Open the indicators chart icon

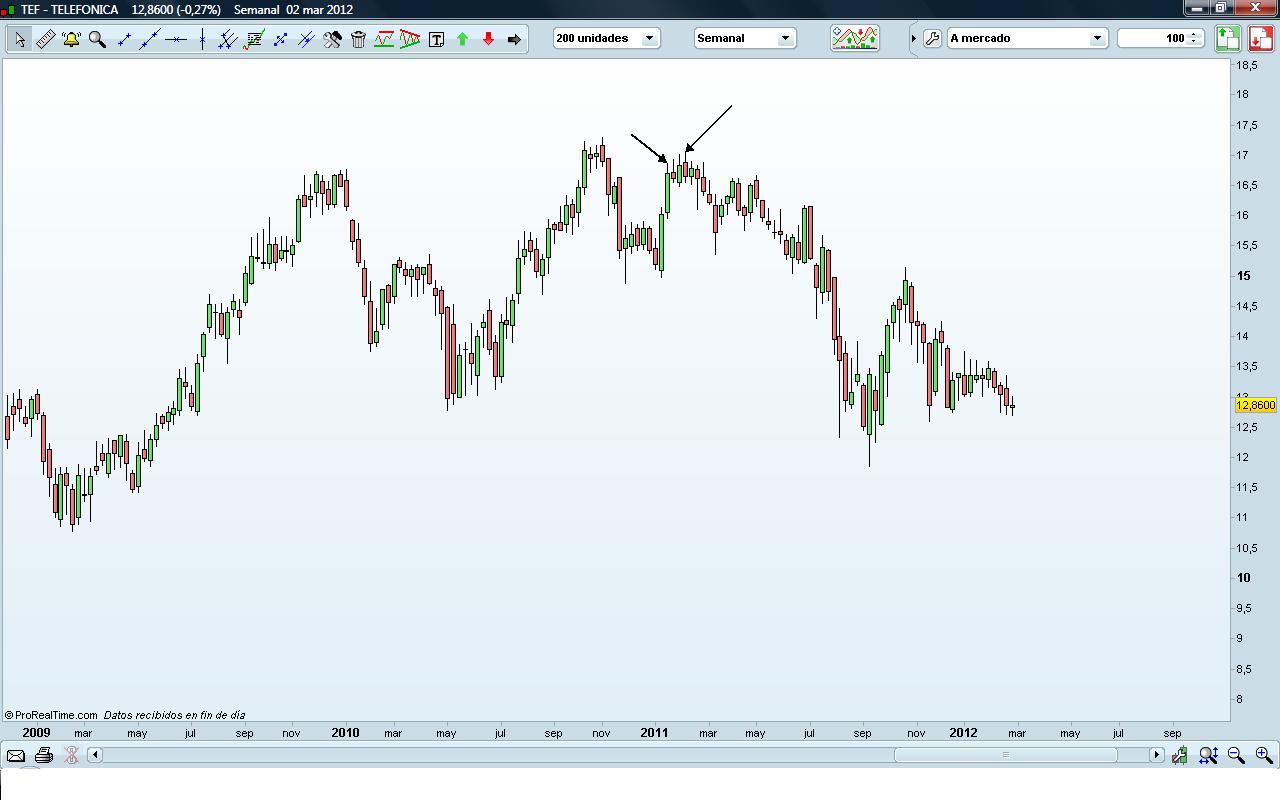[x=855, y=38]
